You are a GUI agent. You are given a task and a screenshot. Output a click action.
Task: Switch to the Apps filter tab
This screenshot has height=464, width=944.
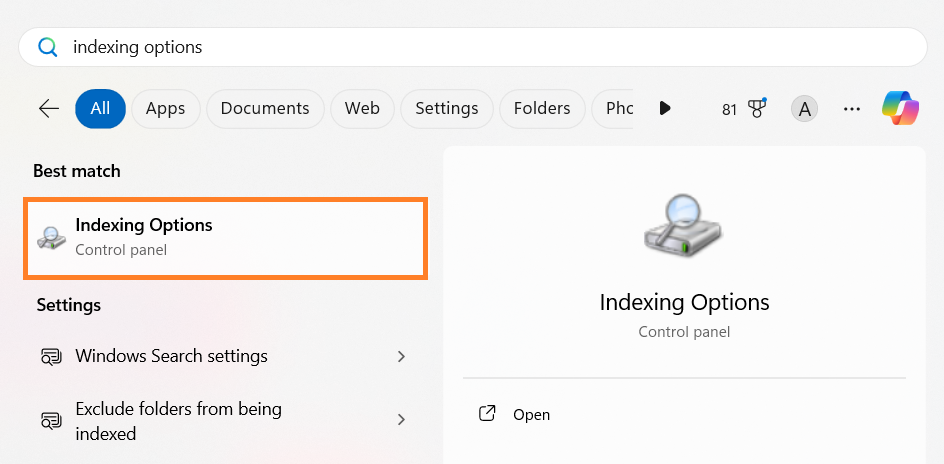[x=166, y=108]
